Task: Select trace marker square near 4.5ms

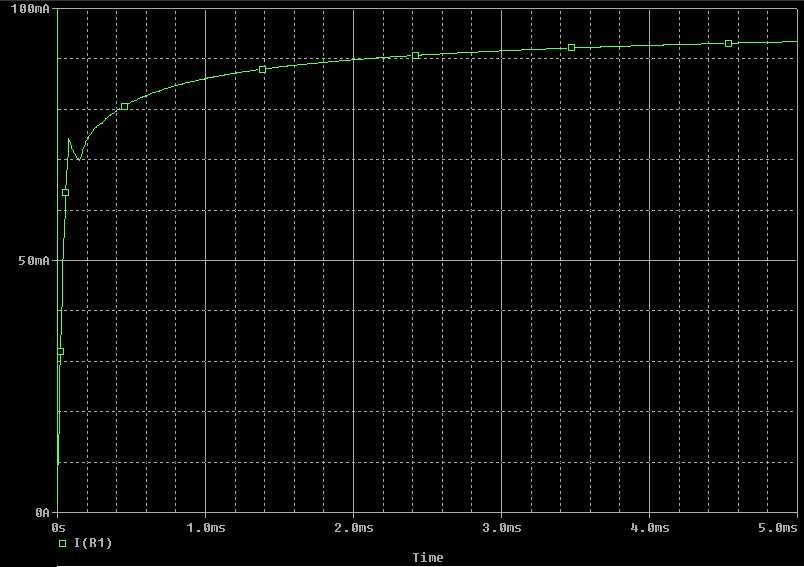Action: click(728, 44)
